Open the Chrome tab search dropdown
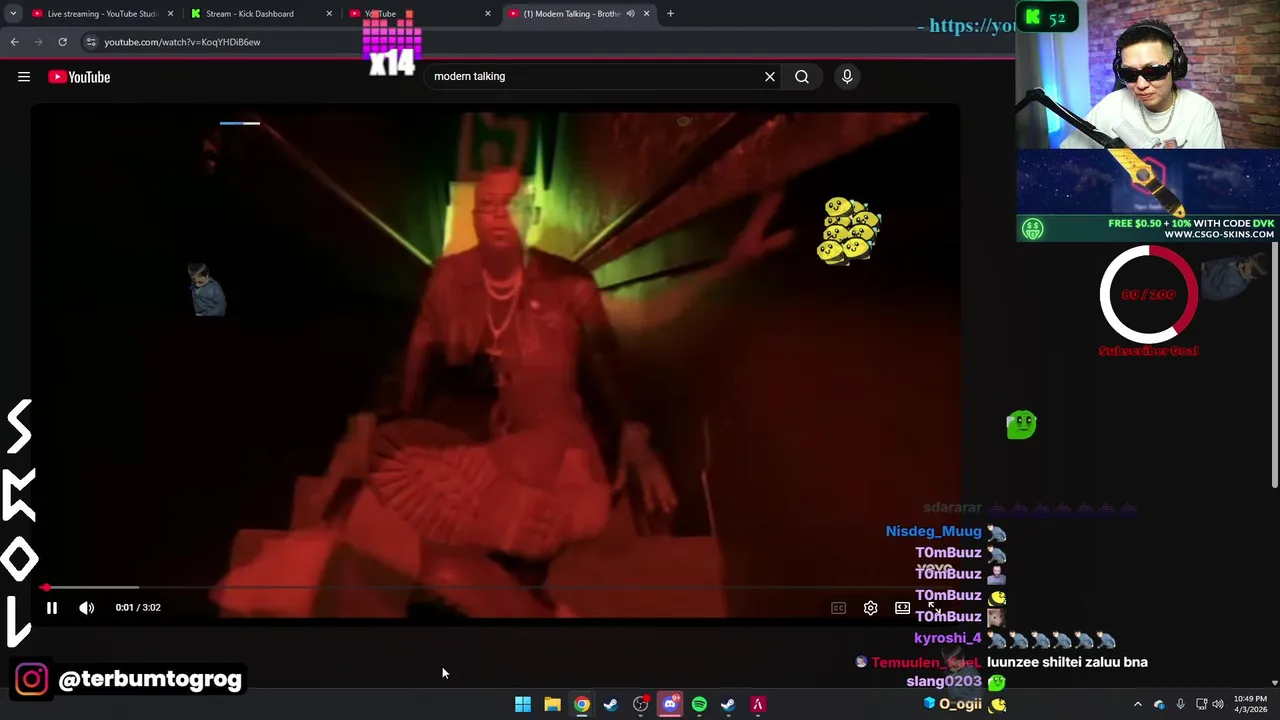The image size is (1280, 720). [x=13, y=14]
